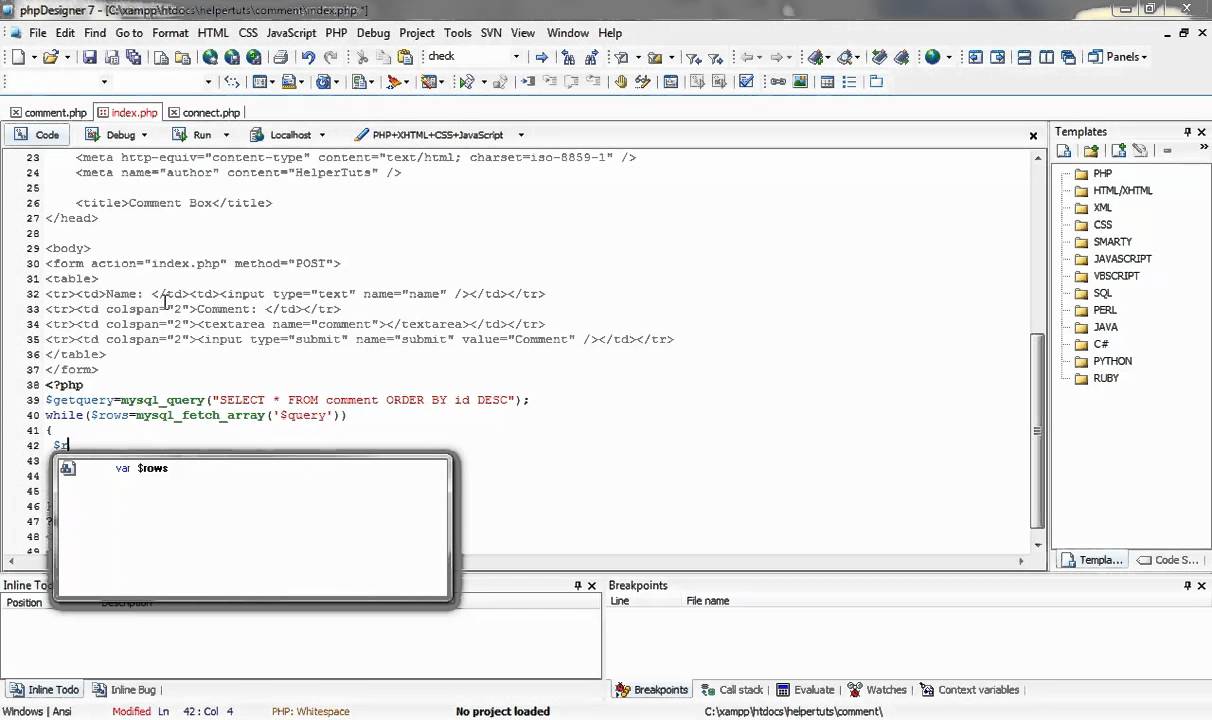Click the Redo arrow icon
The image size is (1212, 720).
(331, 57)
